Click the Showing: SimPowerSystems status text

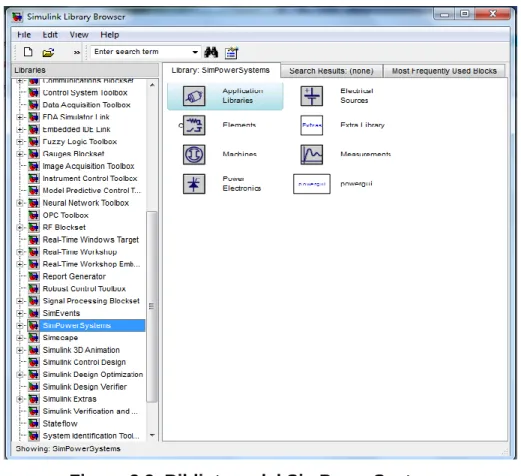68,449
